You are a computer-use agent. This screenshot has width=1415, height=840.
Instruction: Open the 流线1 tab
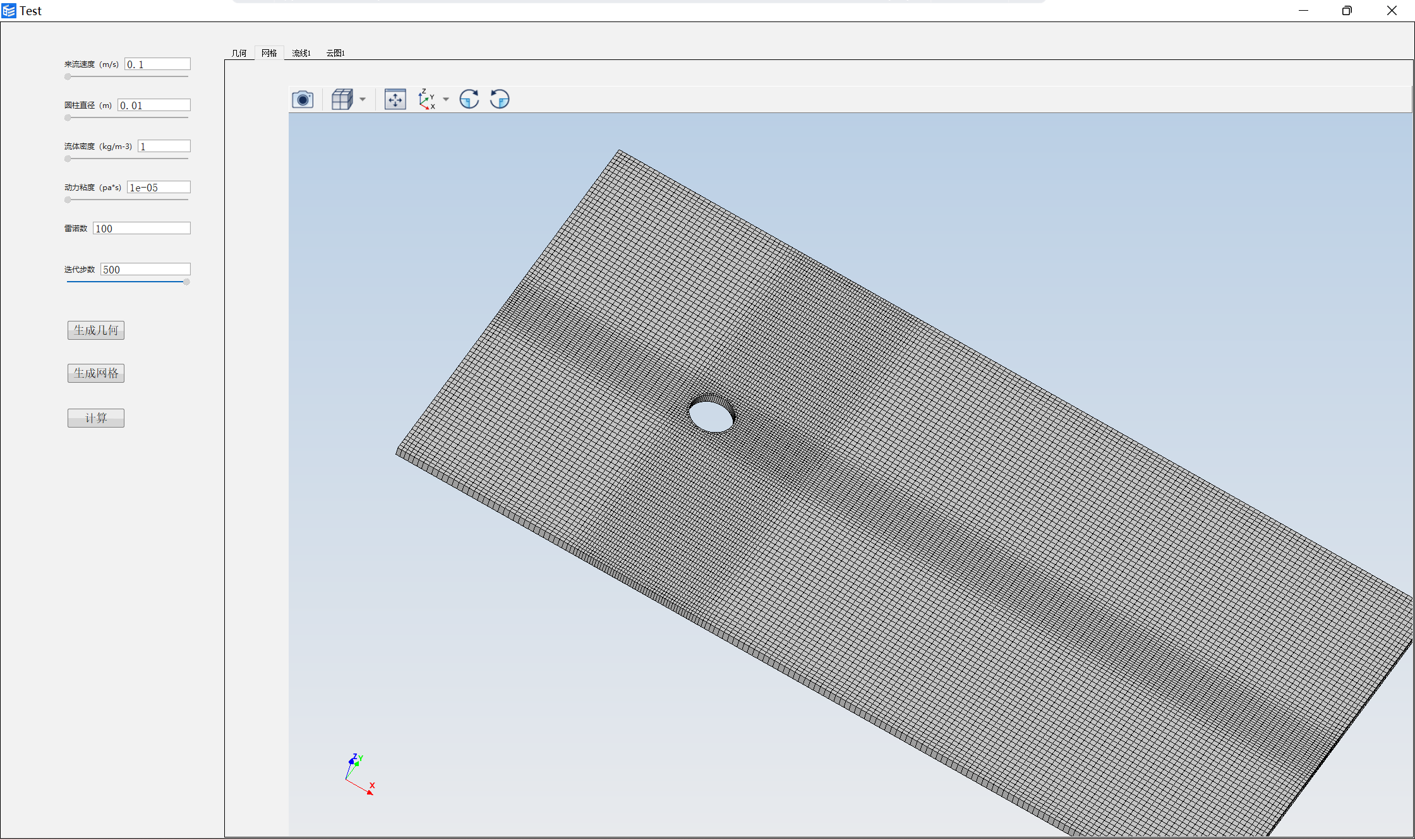(x=301, y=53)
